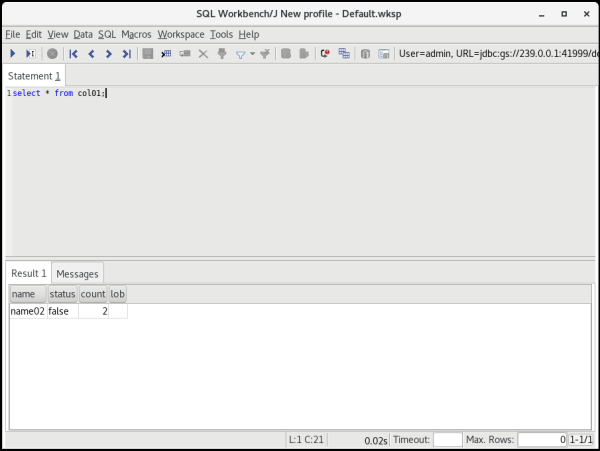The height and width of the screenshot is (451, 600).
Task: Jump to the last statement
Action: (x=127, y=54)
